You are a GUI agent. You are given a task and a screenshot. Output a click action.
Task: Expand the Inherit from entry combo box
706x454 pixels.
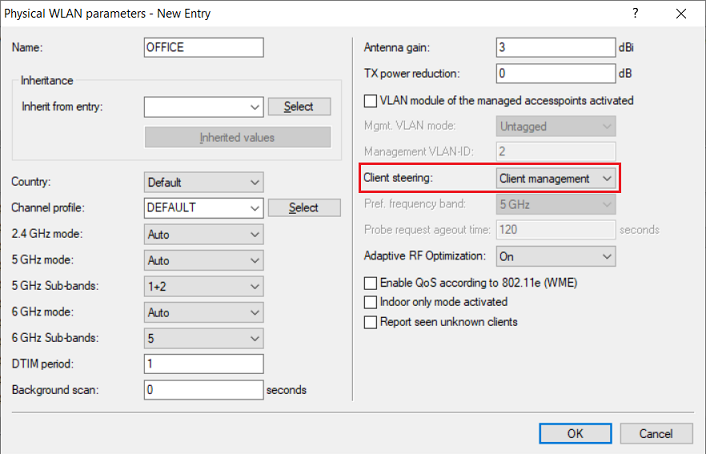pos(203,106)
